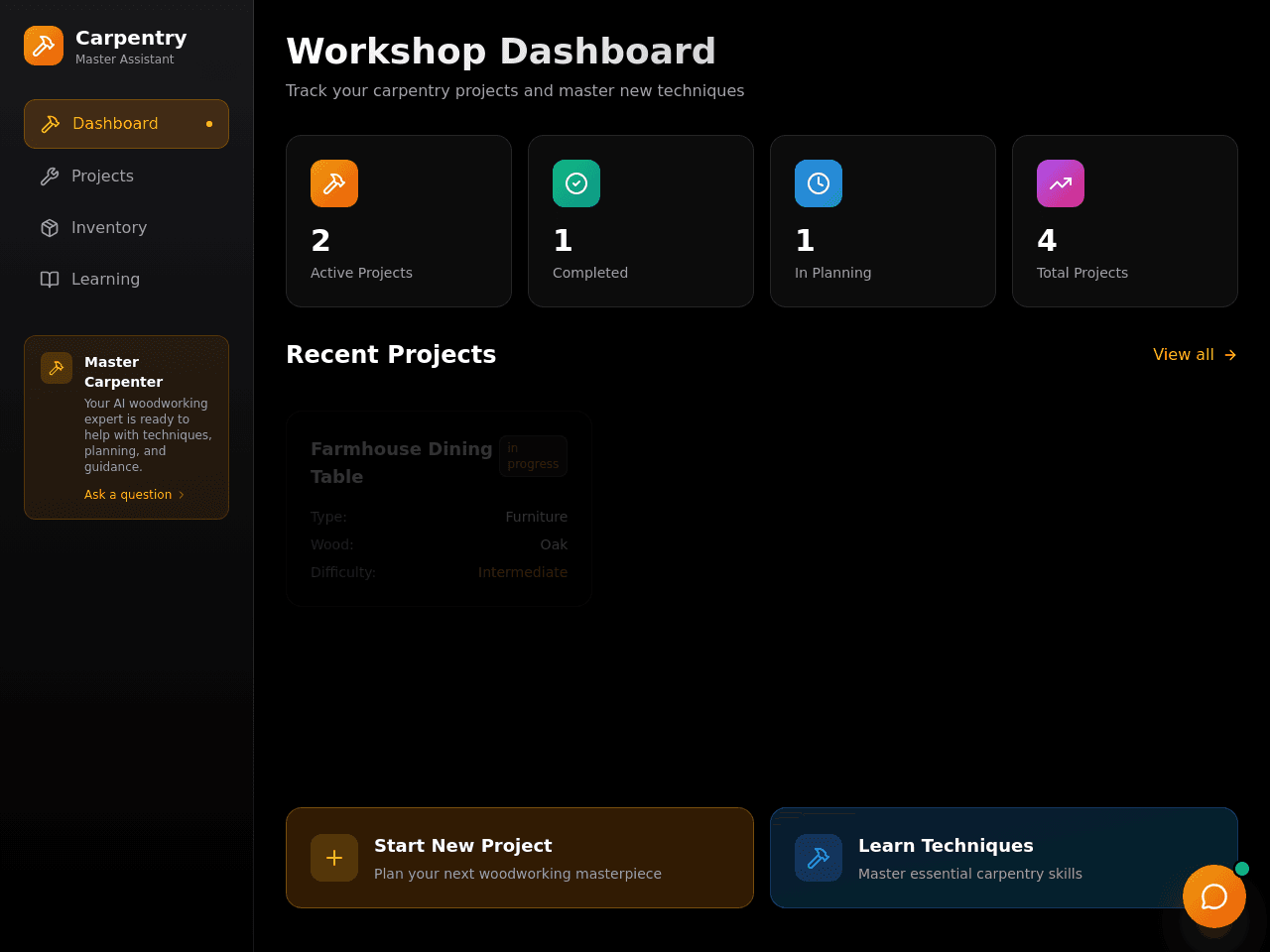Open the Learning section
Image resolution: width=1270 pixels, height=952 pixels.
(126, 279)
